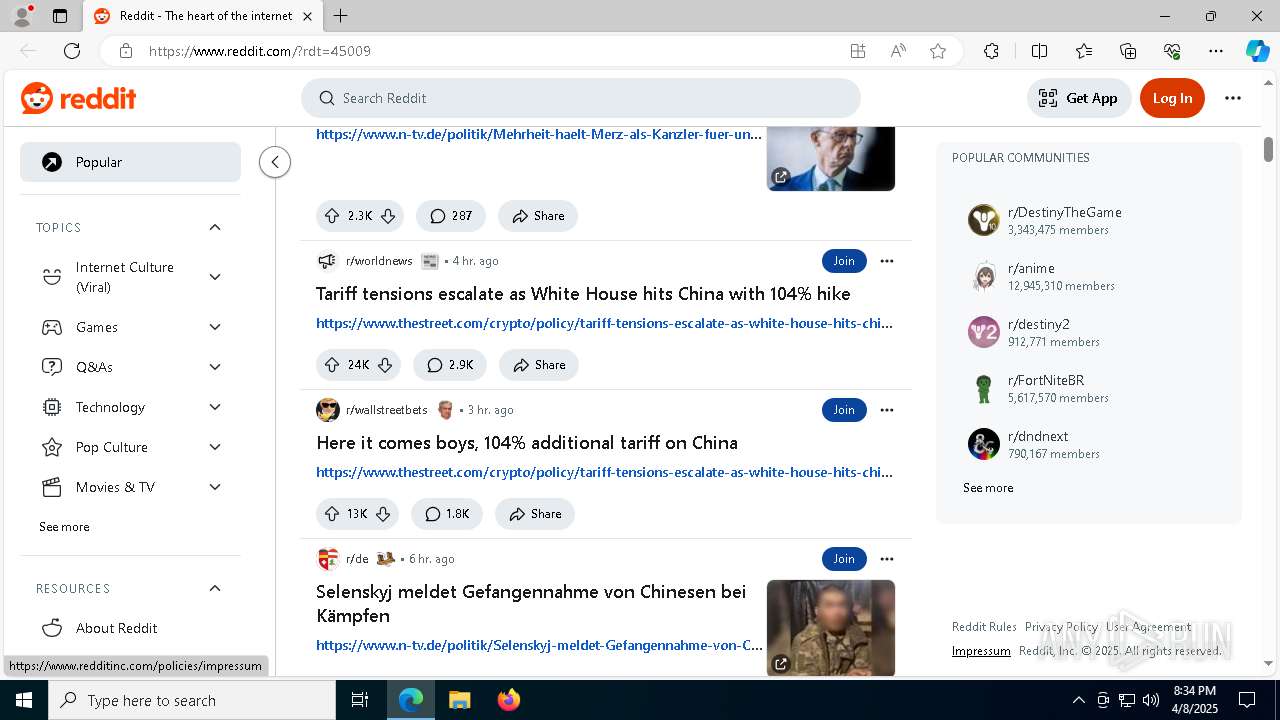The width and height of the screenshot is (1280, 720).
Task: Open 'Here it comes boys' post title
Action: [527, 443]
